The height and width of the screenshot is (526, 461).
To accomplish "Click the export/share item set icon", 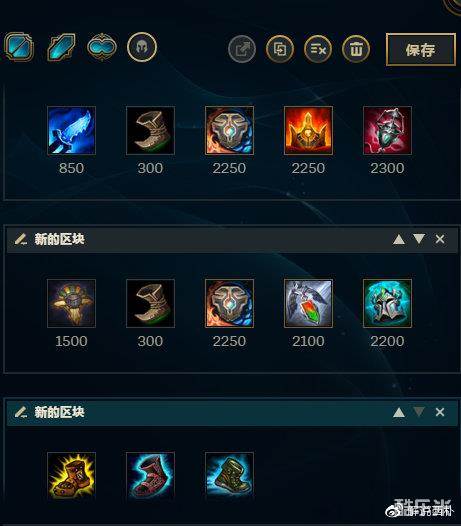I will [x=242, y=49].
